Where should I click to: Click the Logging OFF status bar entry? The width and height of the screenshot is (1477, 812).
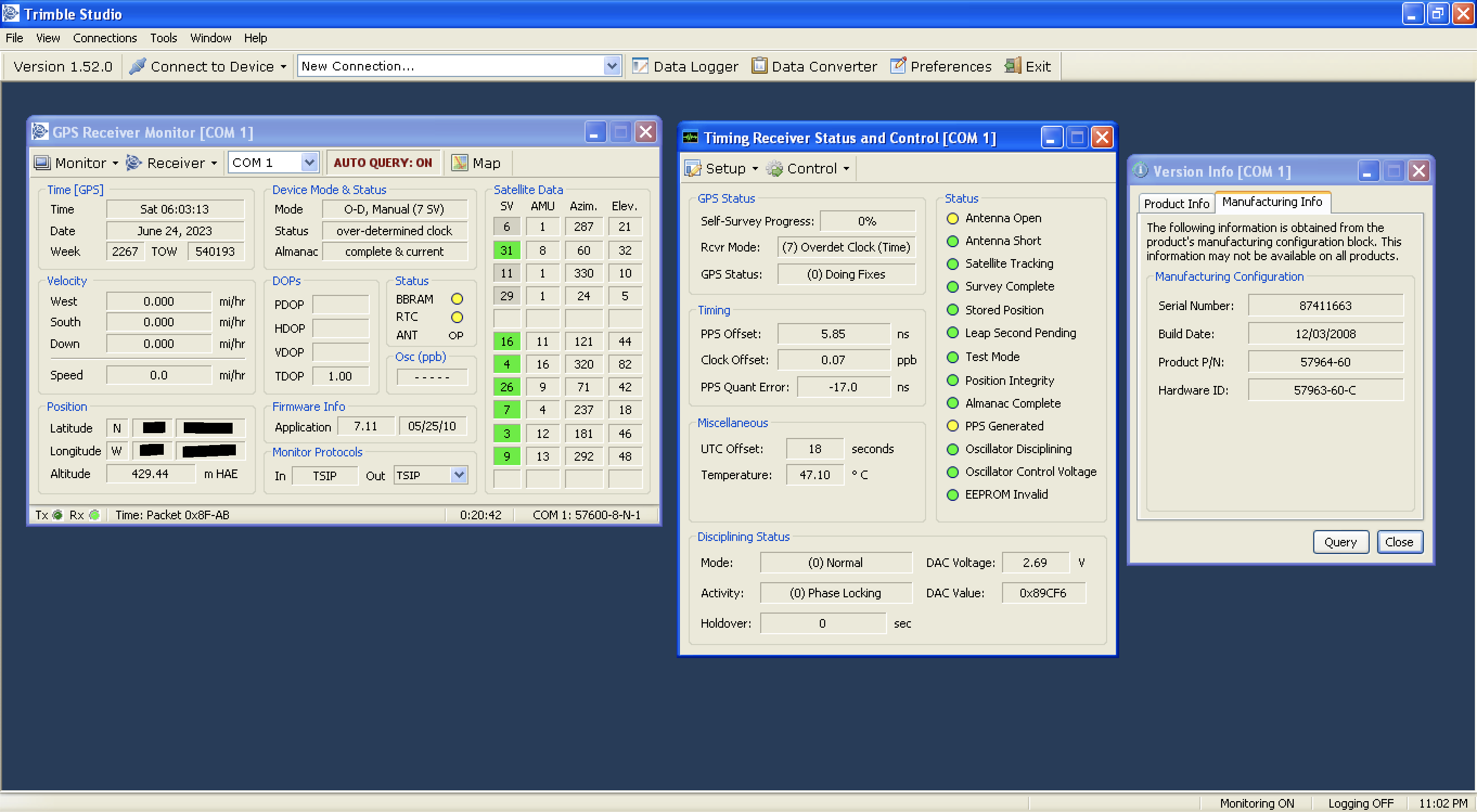point(1360,803)
